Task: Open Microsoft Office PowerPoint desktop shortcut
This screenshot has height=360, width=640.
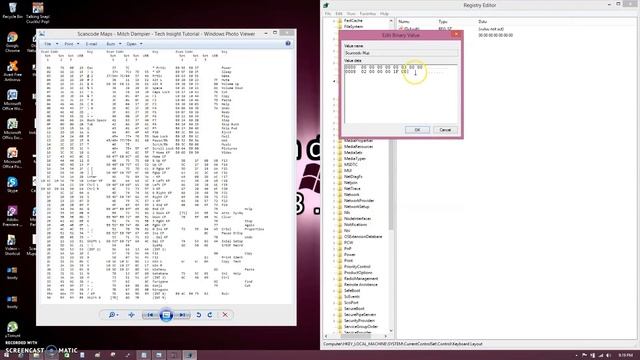Action: pos(12,158)
